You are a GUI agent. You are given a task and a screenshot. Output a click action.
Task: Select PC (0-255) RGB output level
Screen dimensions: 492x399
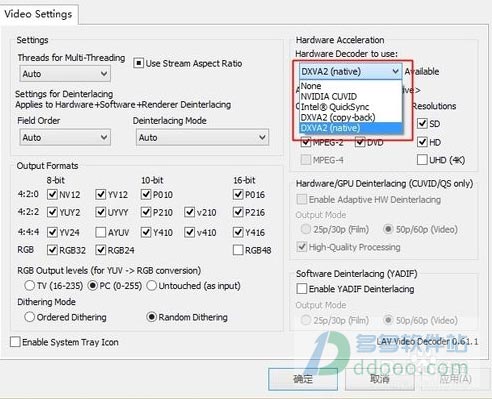pos(93,285)
